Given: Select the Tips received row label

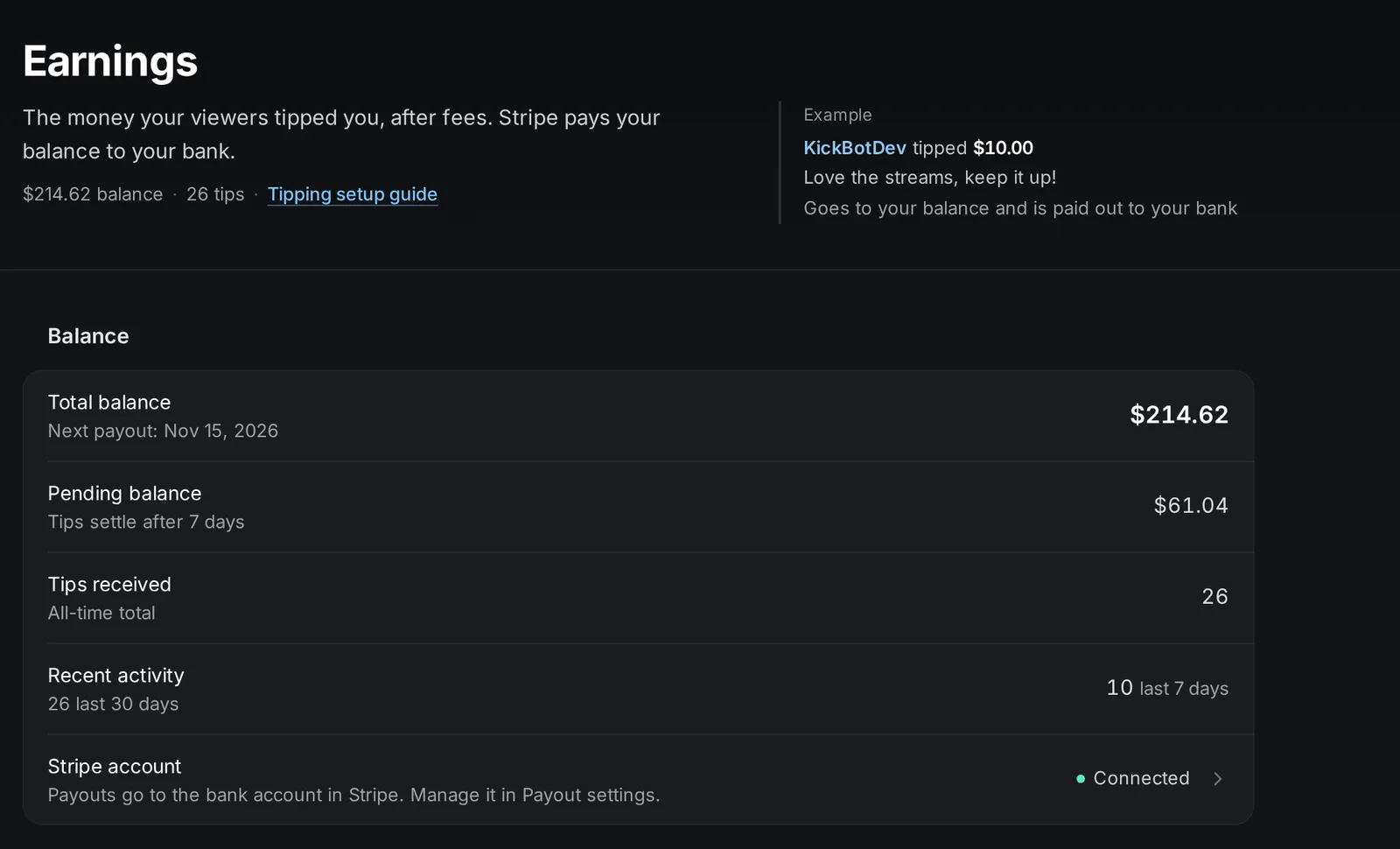Looking at the screenshot, I should [109, 584].
